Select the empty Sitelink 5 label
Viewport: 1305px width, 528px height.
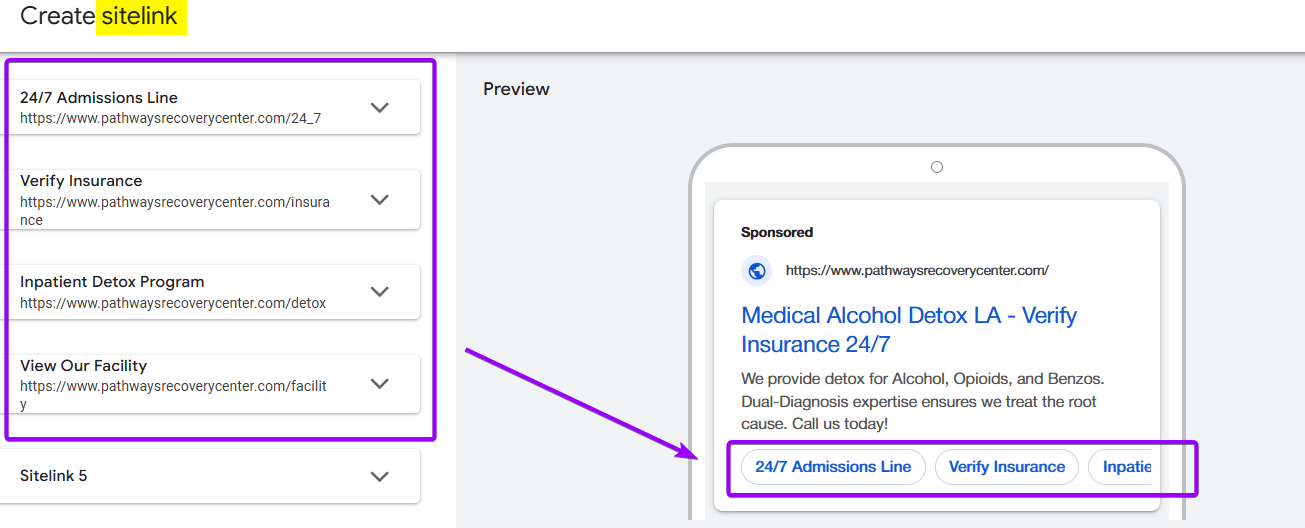(x=53, y=476)
